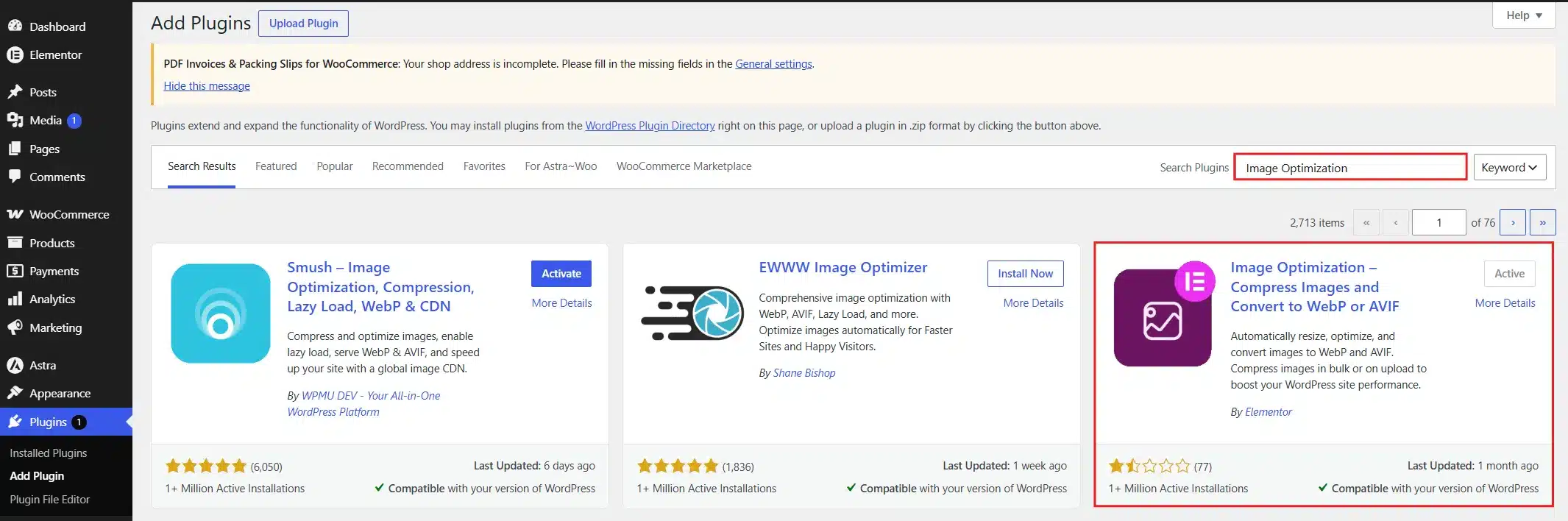Viewport: 1568px width, 521px height.
Task: Click the Payments dollar icon
Action: pyautogui.click(x=15, y=271)
